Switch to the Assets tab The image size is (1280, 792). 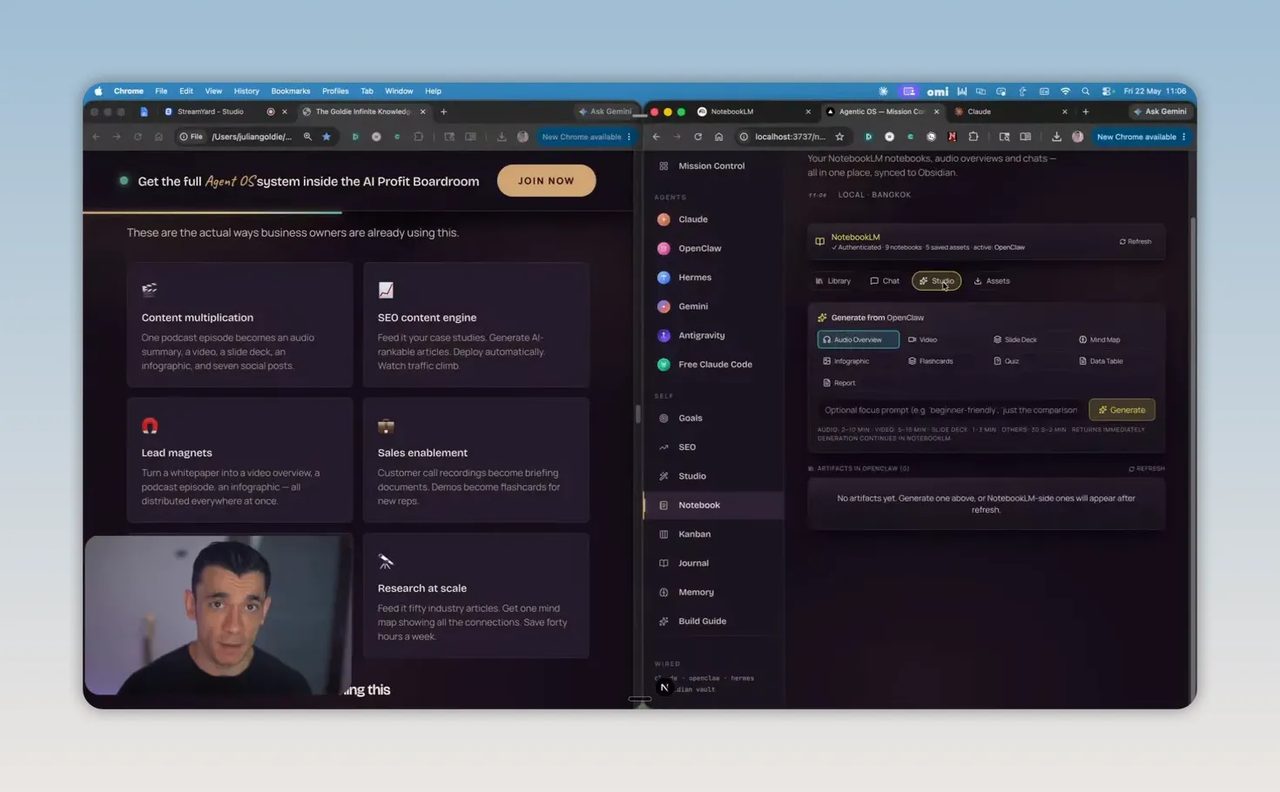point(992,281)
